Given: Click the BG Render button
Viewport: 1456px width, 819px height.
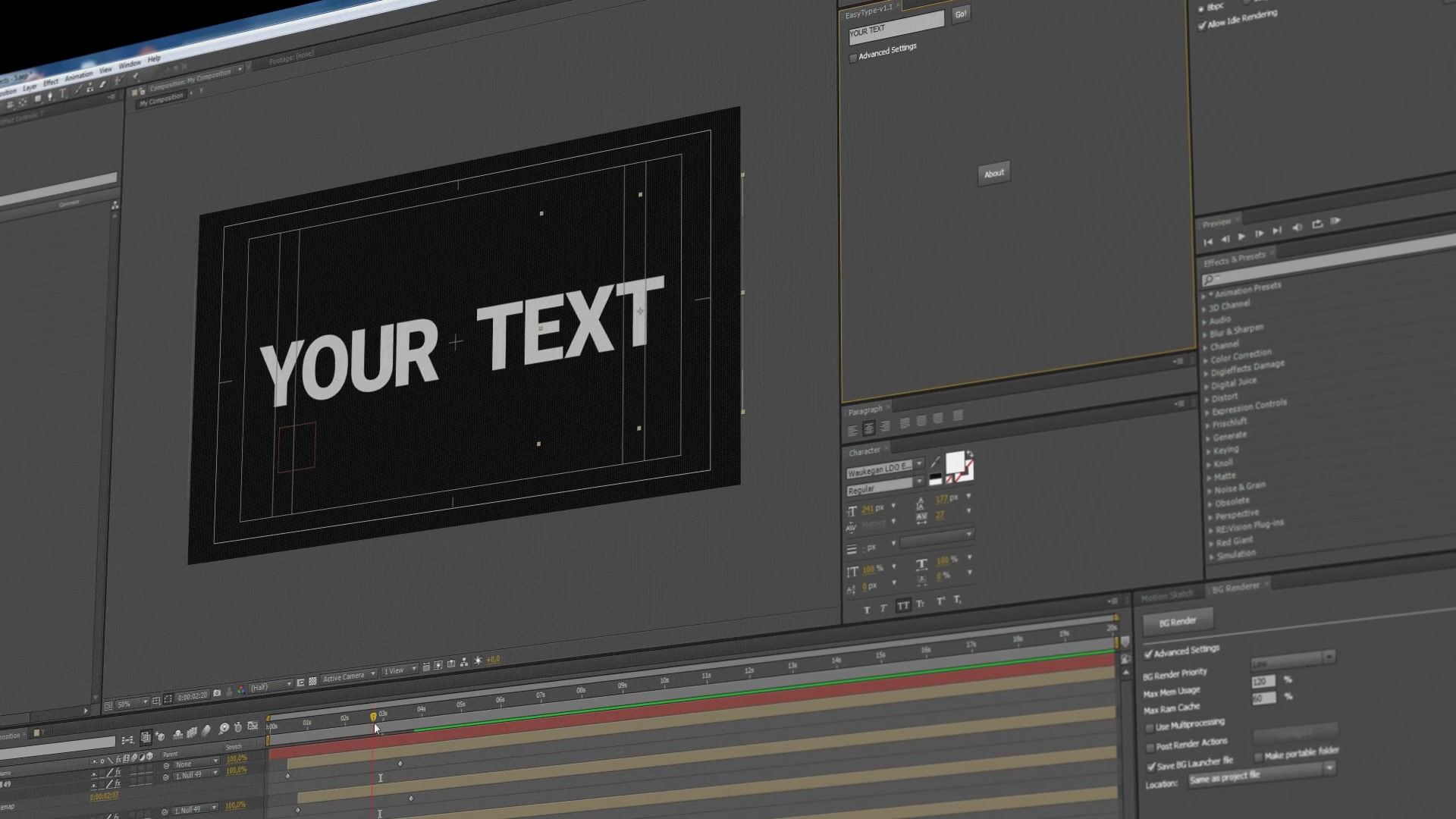Looking at the screenshot, I should [x=1178, y=622].
